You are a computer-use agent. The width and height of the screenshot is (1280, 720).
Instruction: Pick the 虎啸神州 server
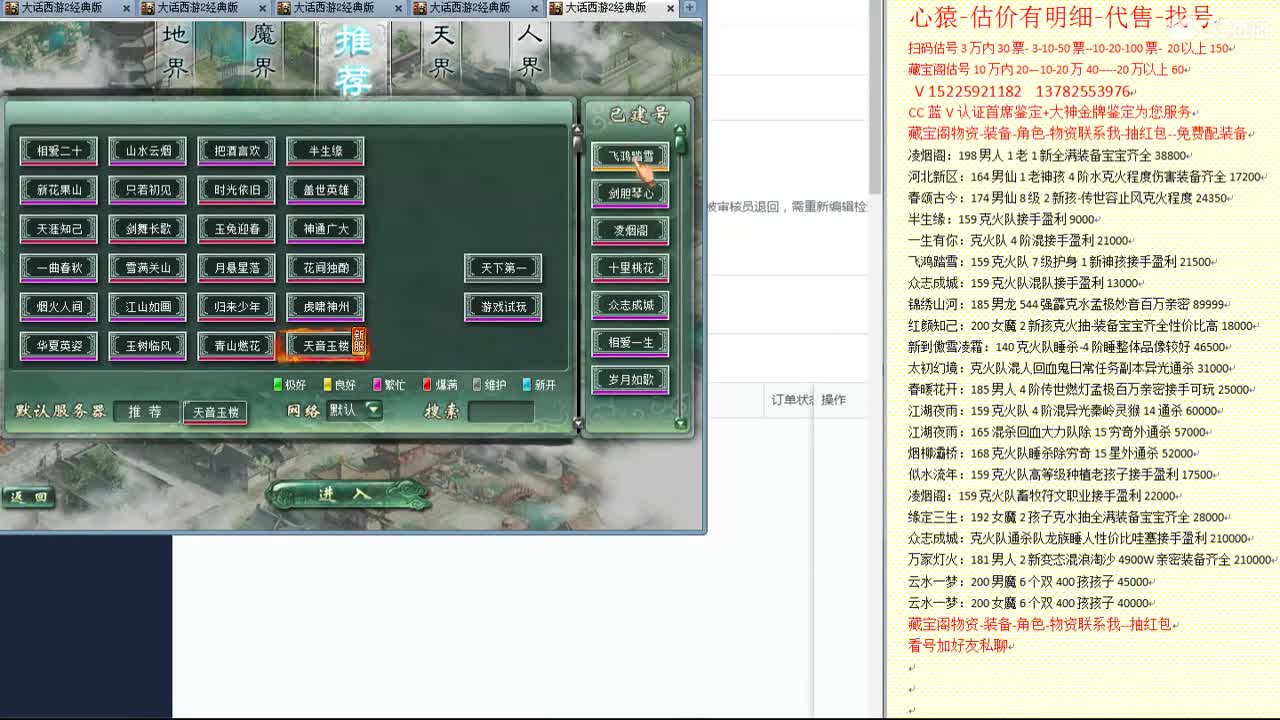point(325,307)
